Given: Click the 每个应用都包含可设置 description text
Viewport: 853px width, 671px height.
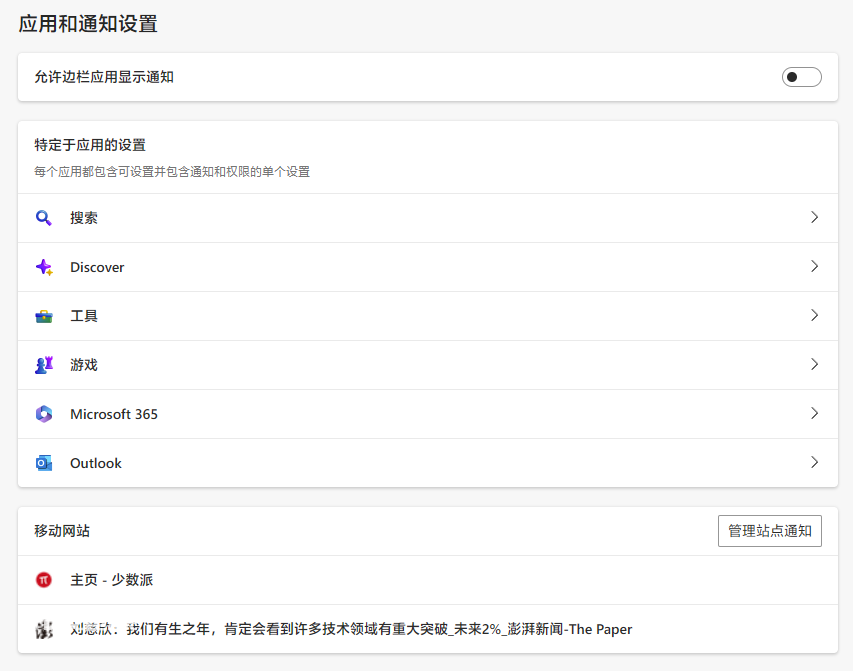Looking at the screenshot, I should [x=172, y=172].
